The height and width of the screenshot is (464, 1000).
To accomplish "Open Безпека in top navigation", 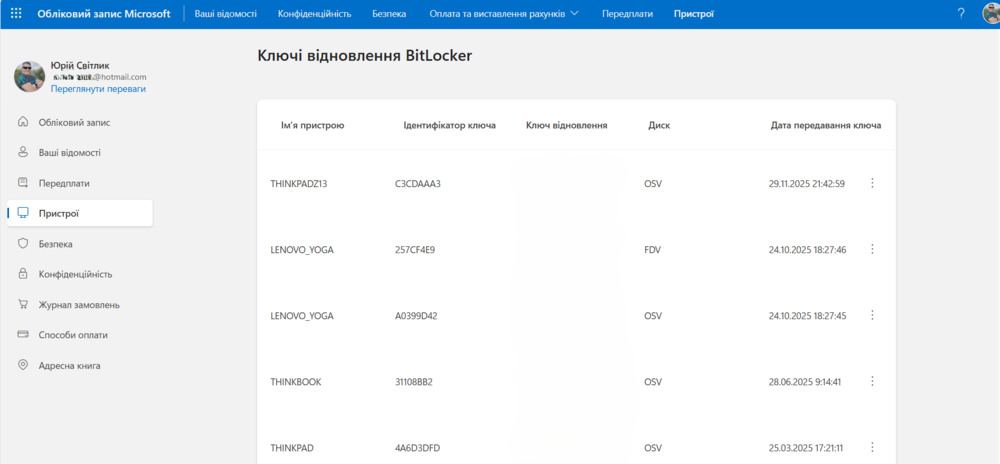I will coord(389,13).
